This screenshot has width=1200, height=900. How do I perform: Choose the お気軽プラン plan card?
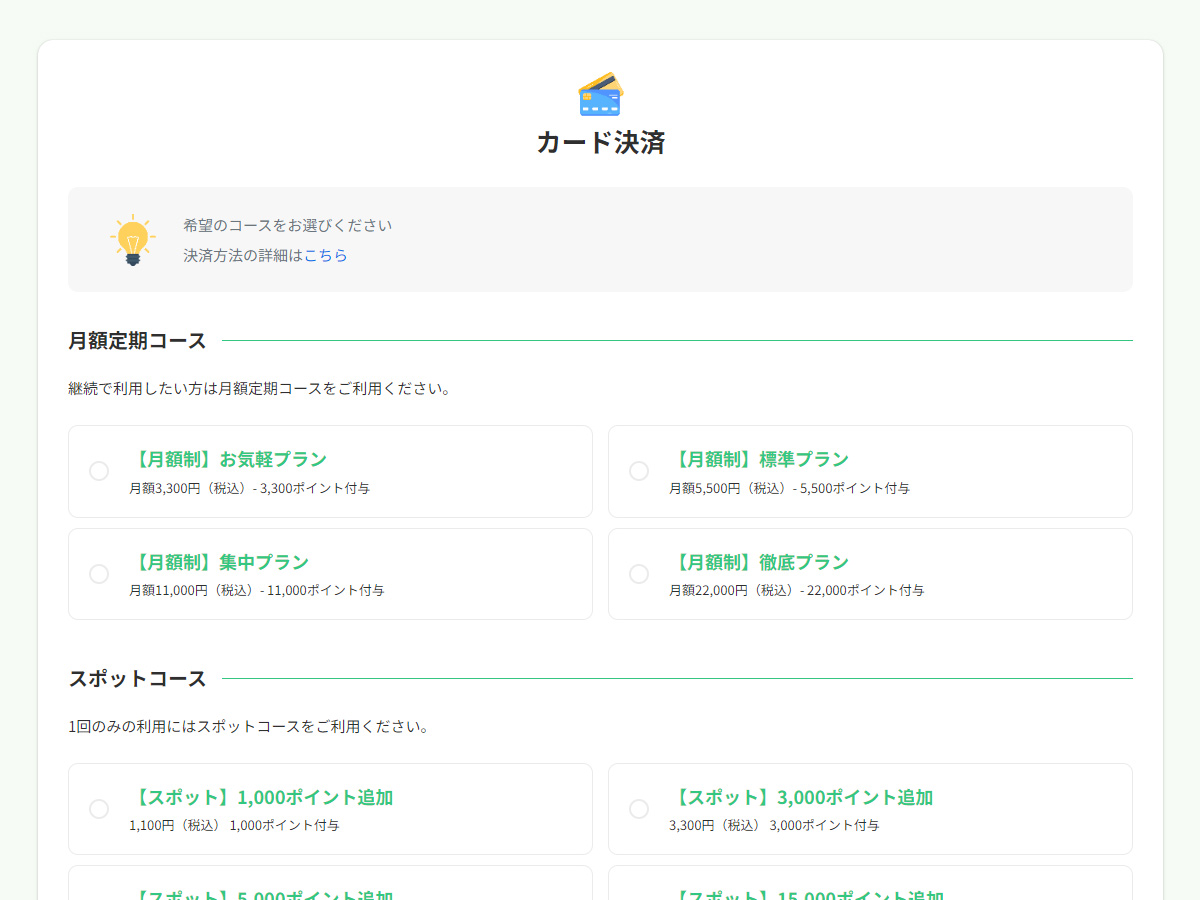click(330, 471)
